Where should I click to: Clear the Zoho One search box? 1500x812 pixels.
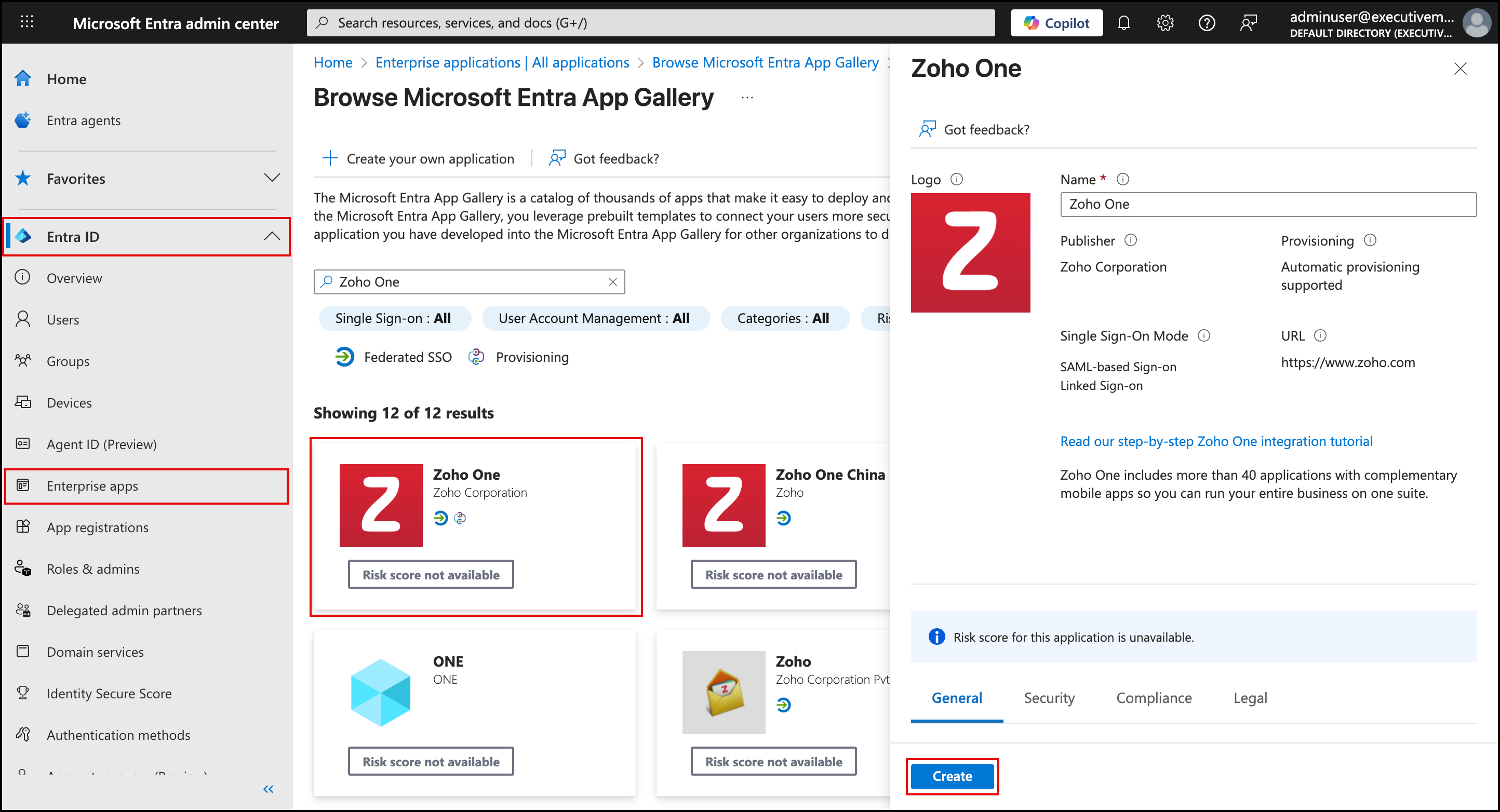tap(612, 282)
